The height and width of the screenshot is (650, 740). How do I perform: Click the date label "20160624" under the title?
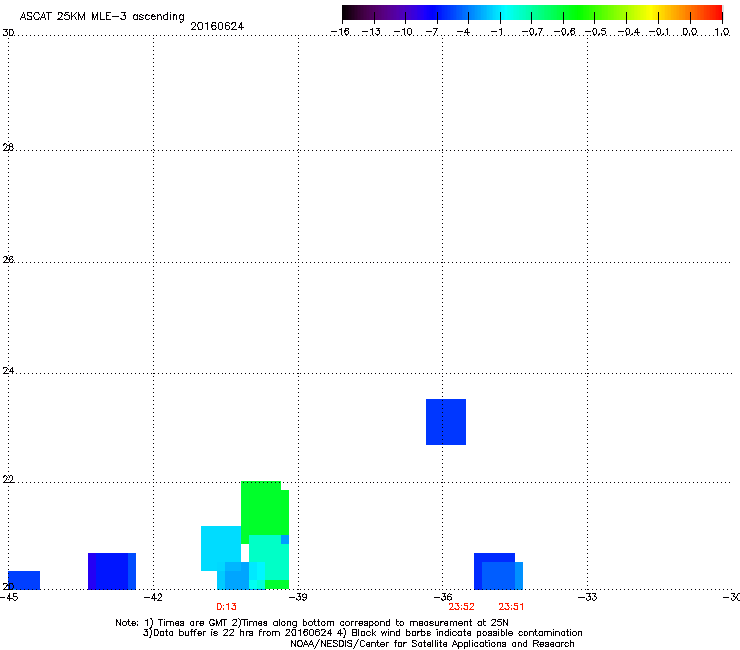pos(217,26)
